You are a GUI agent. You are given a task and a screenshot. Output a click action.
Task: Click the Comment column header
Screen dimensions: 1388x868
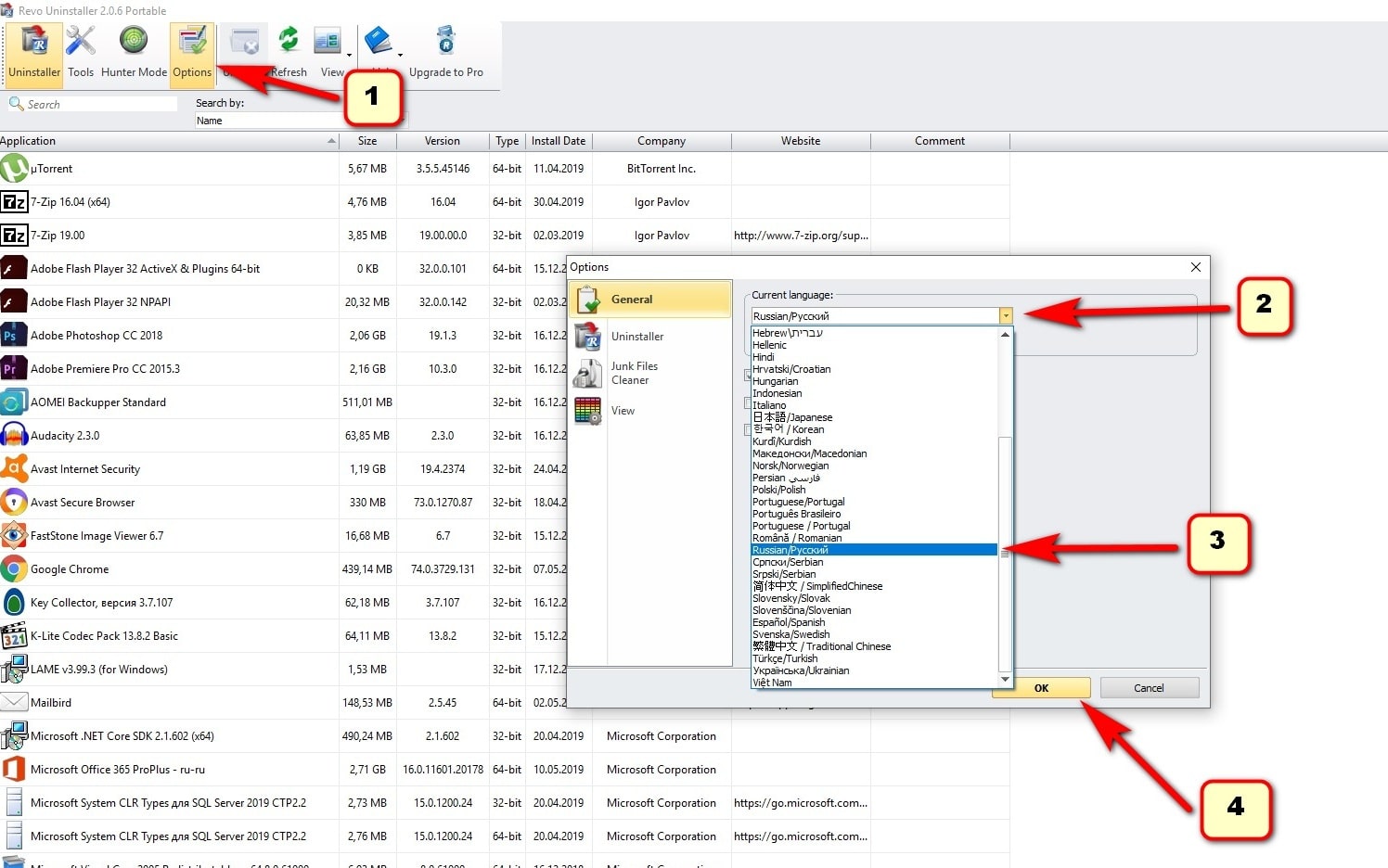pyautogui.click(x=940, y=141)
